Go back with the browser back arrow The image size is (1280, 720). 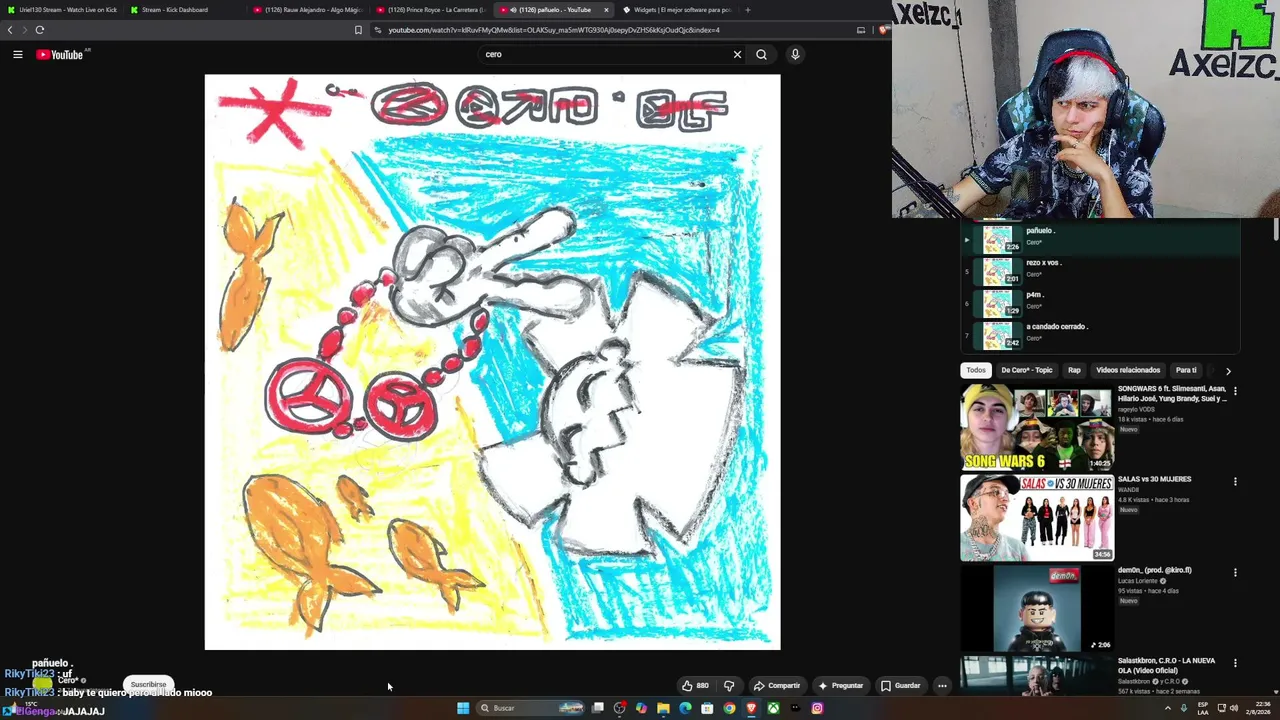pos(10,30)
